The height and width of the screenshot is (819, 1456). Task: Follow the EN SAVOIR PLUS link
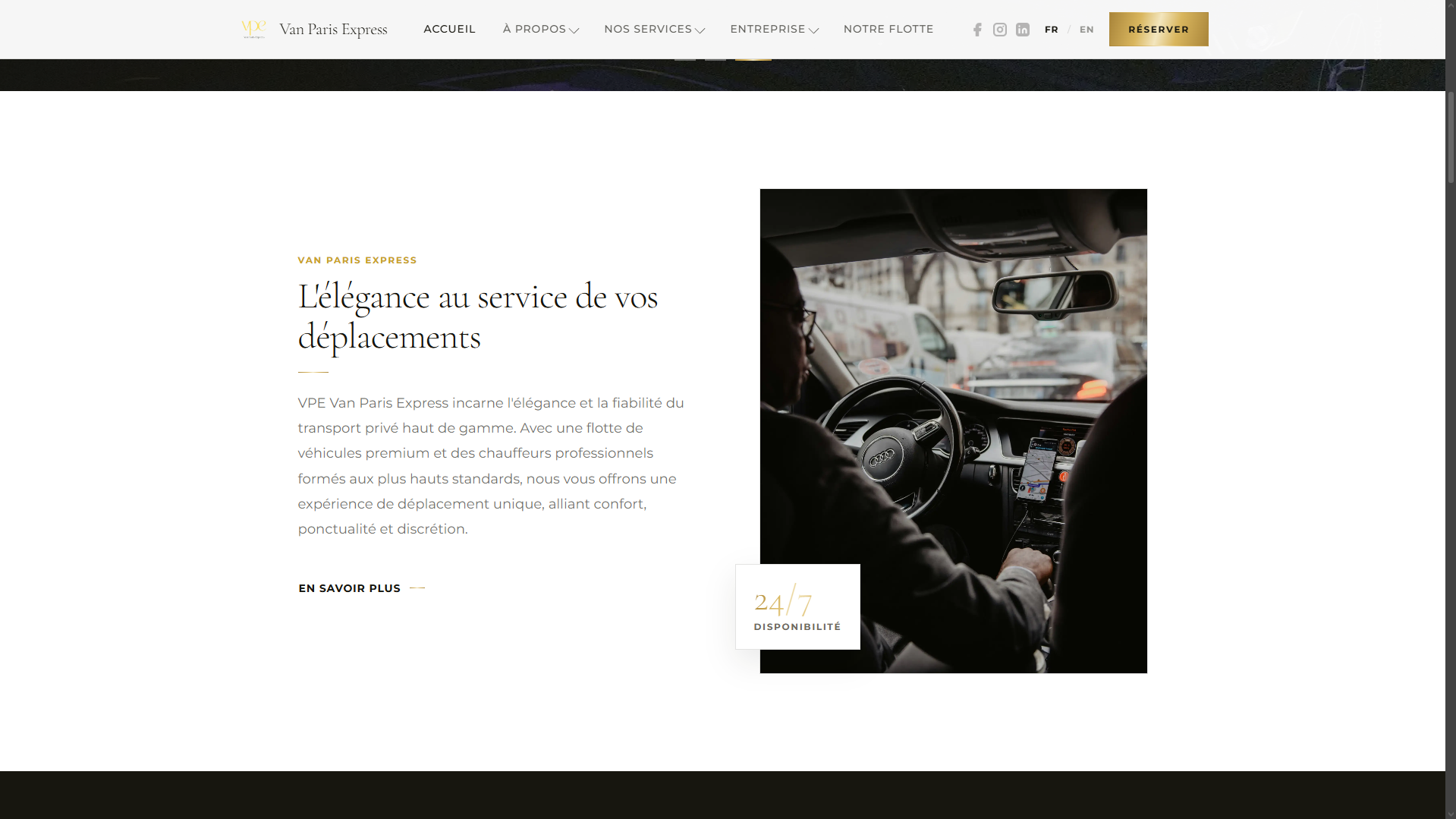point(361,588)
